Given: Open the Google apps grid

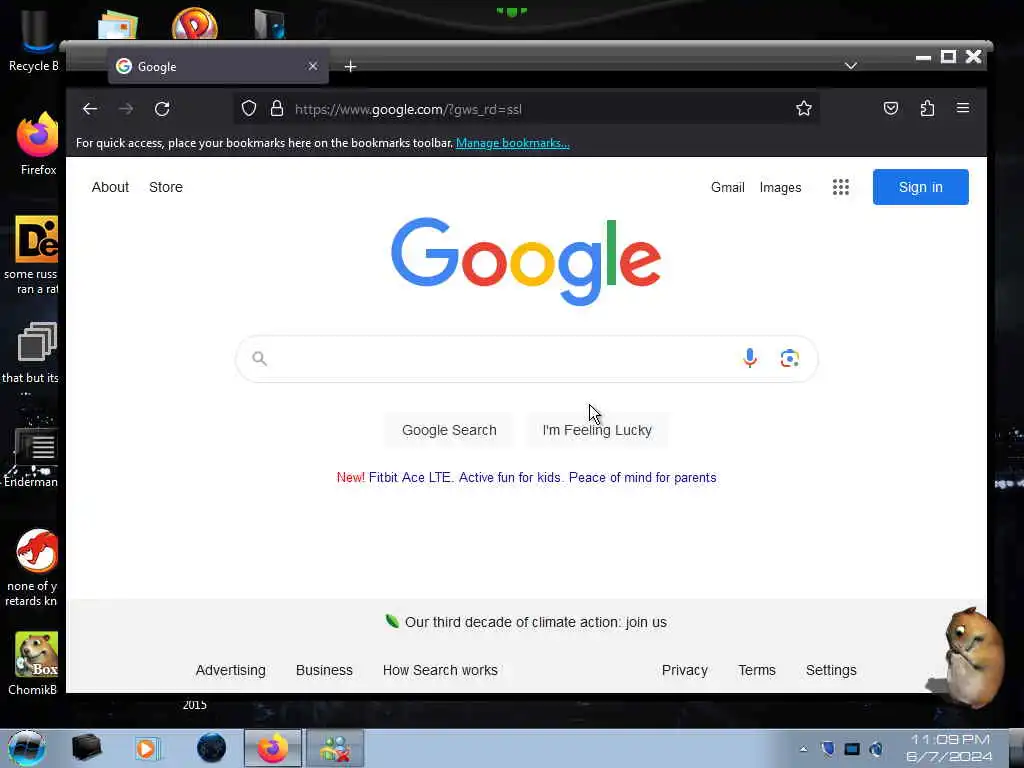Looking at the screenshot, I should (841, 187).
